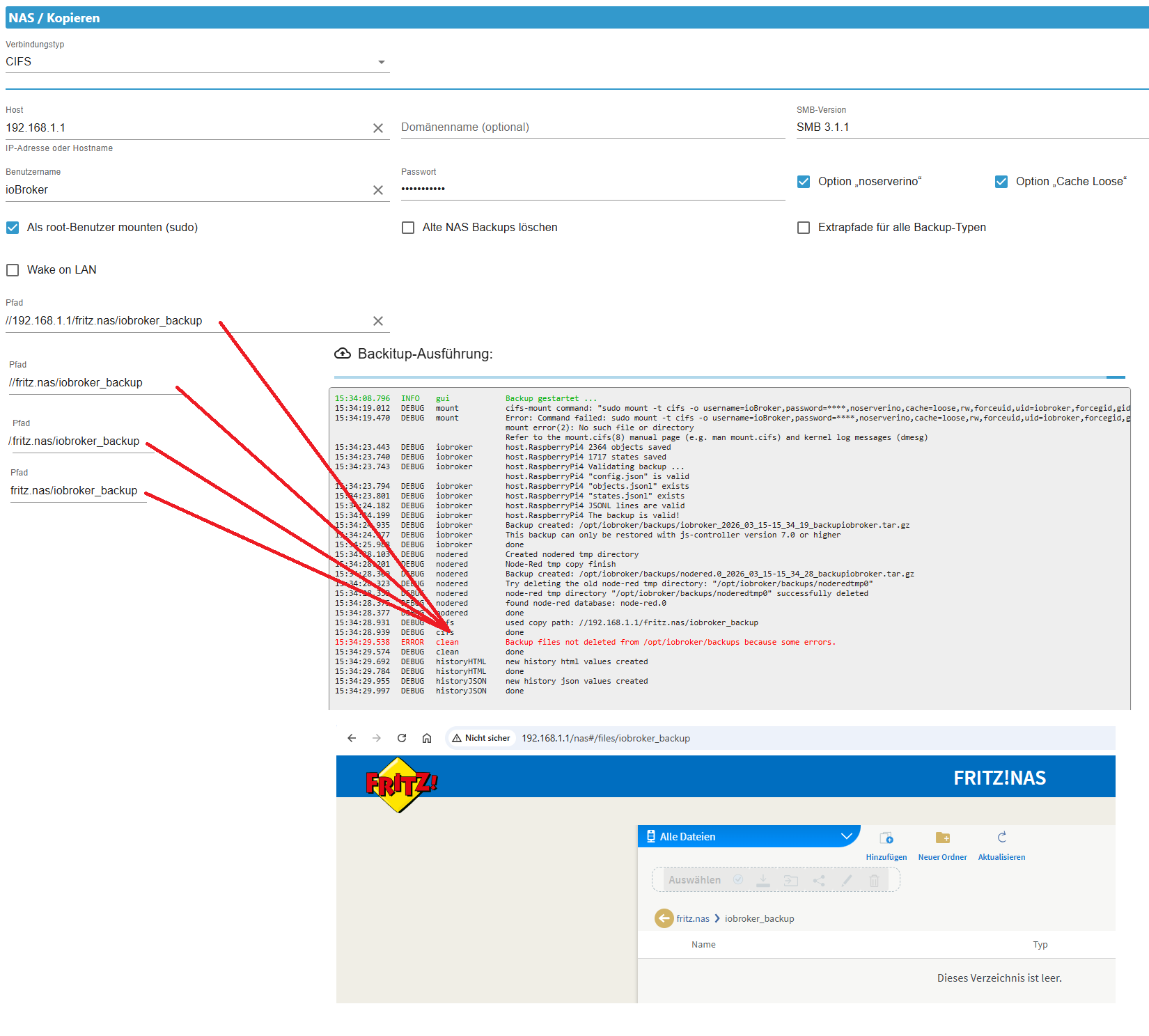
Task: Click the Aktualisieren label
Action: point(1002,857)
